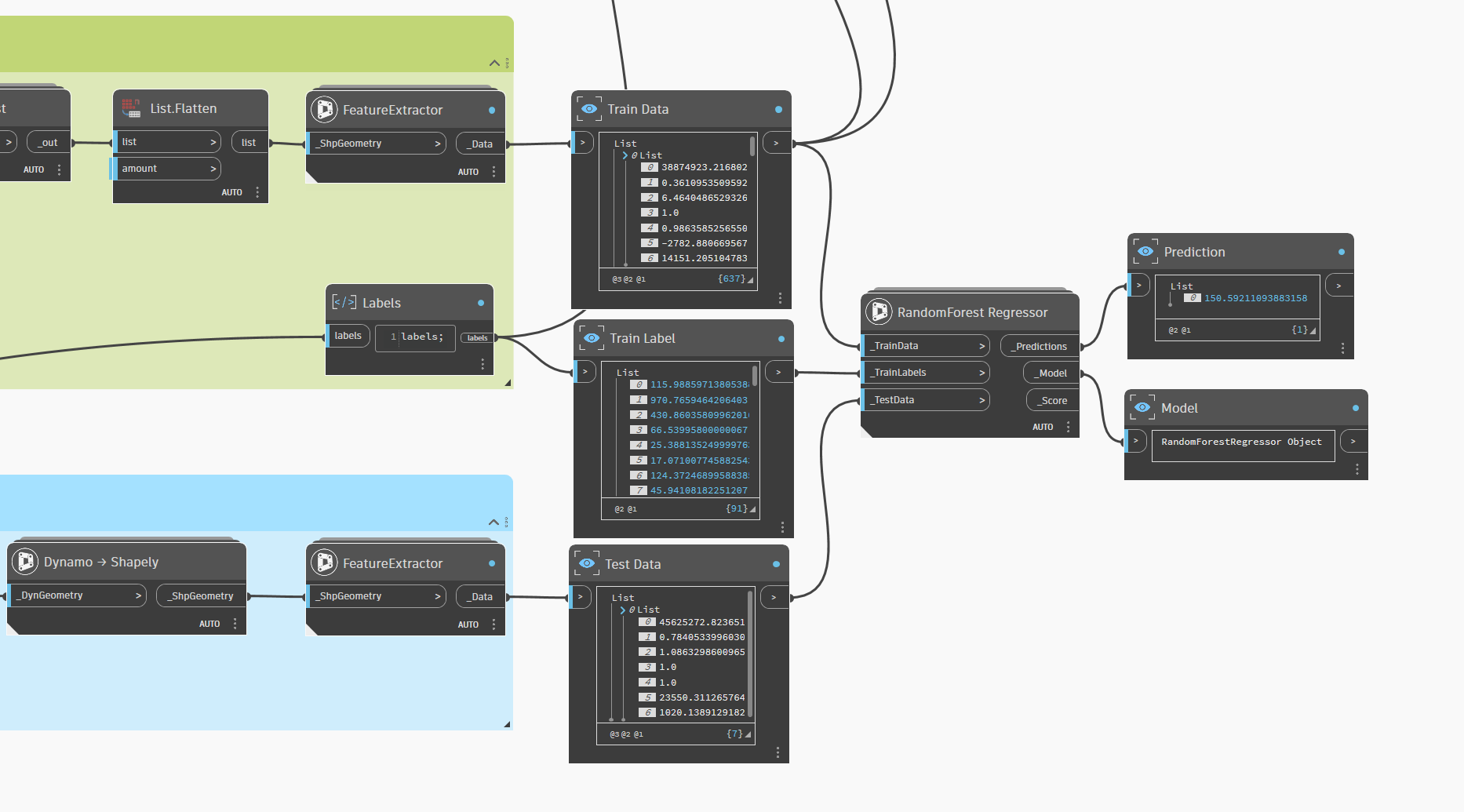Open Model node options menu dots
The height and width of the screenshot is (812, 1464).
pyautogui.click(x=1357, y=469)
